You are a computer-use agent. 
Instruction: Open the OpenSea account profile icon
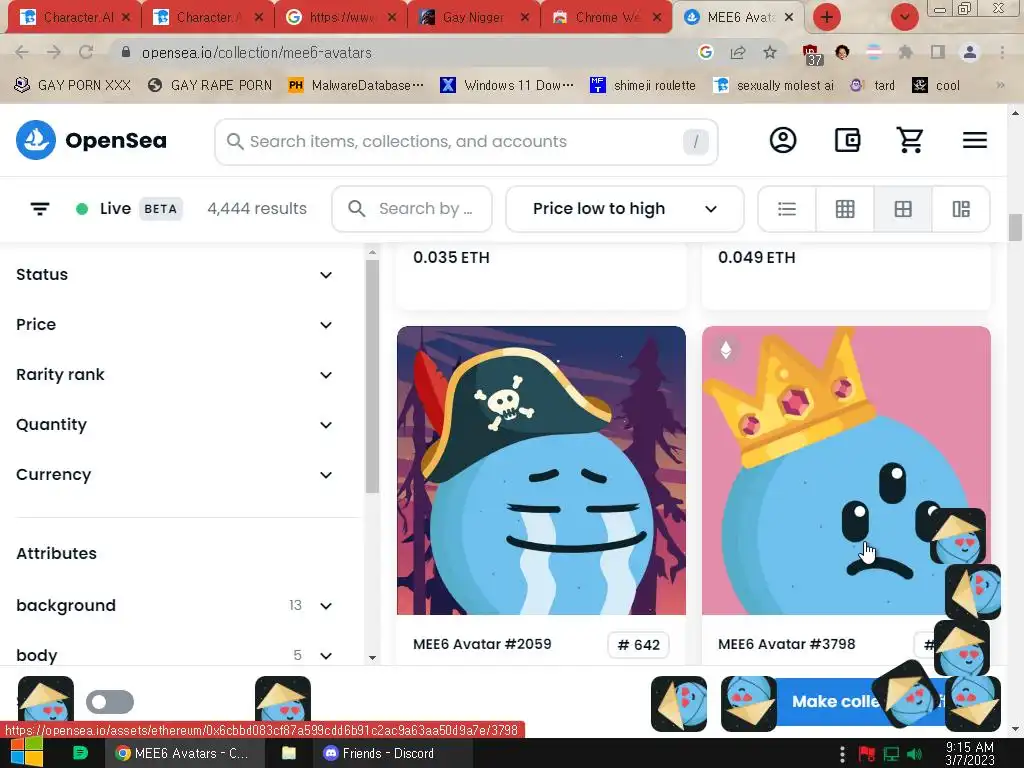click(x=782, y=140)
